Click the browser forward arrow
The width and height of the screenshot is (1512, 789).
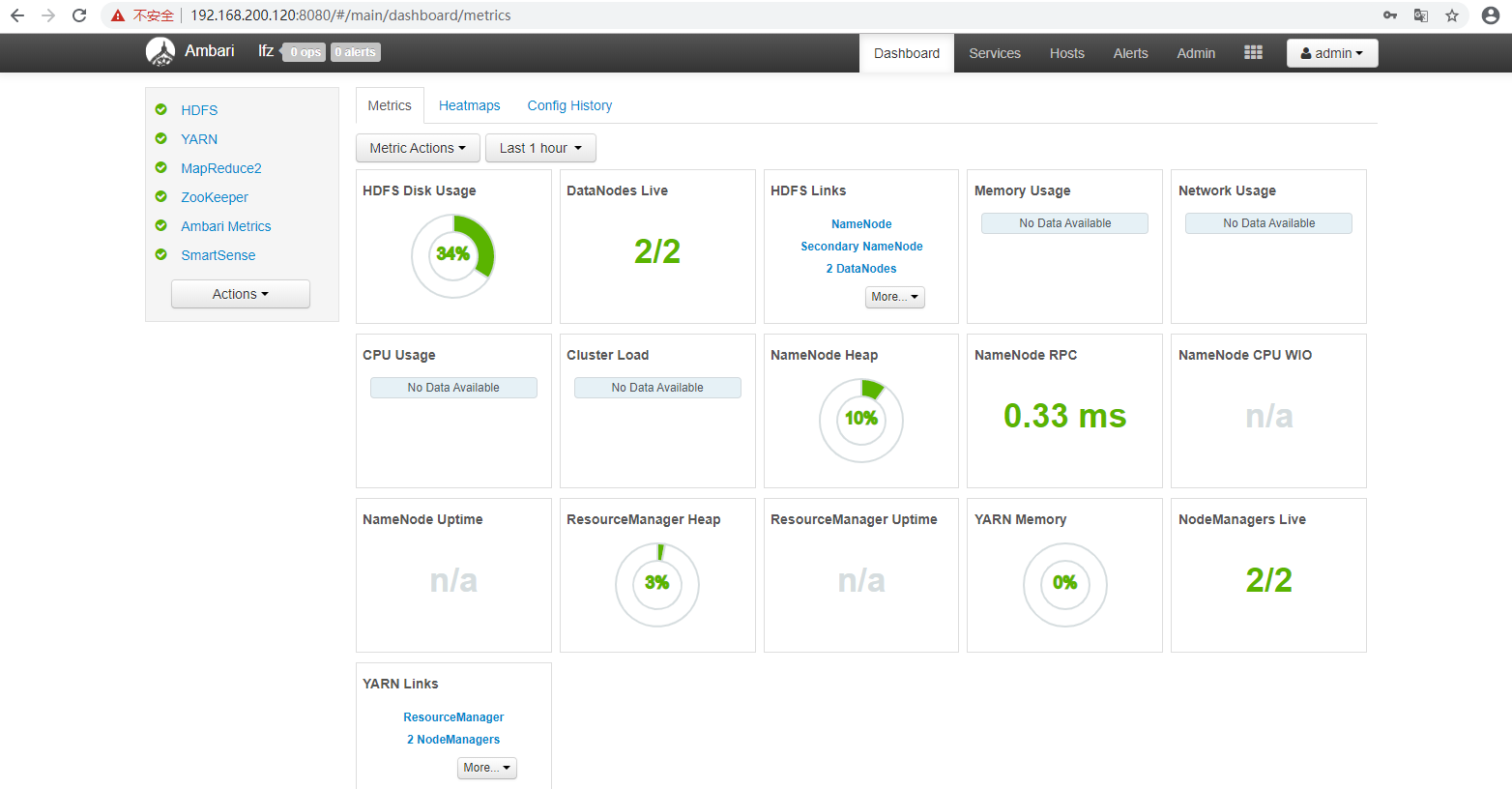[48, 15]
